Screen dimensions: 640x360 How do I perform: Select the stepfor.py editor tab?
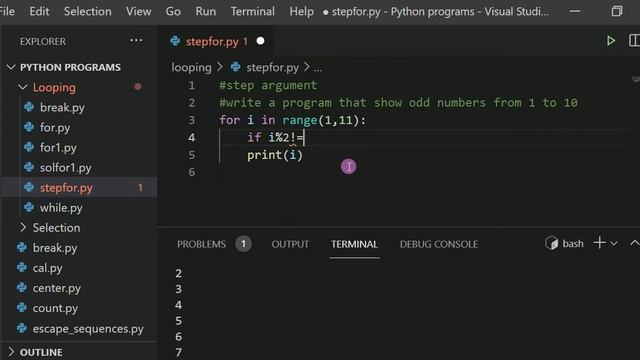click(217, 41)
